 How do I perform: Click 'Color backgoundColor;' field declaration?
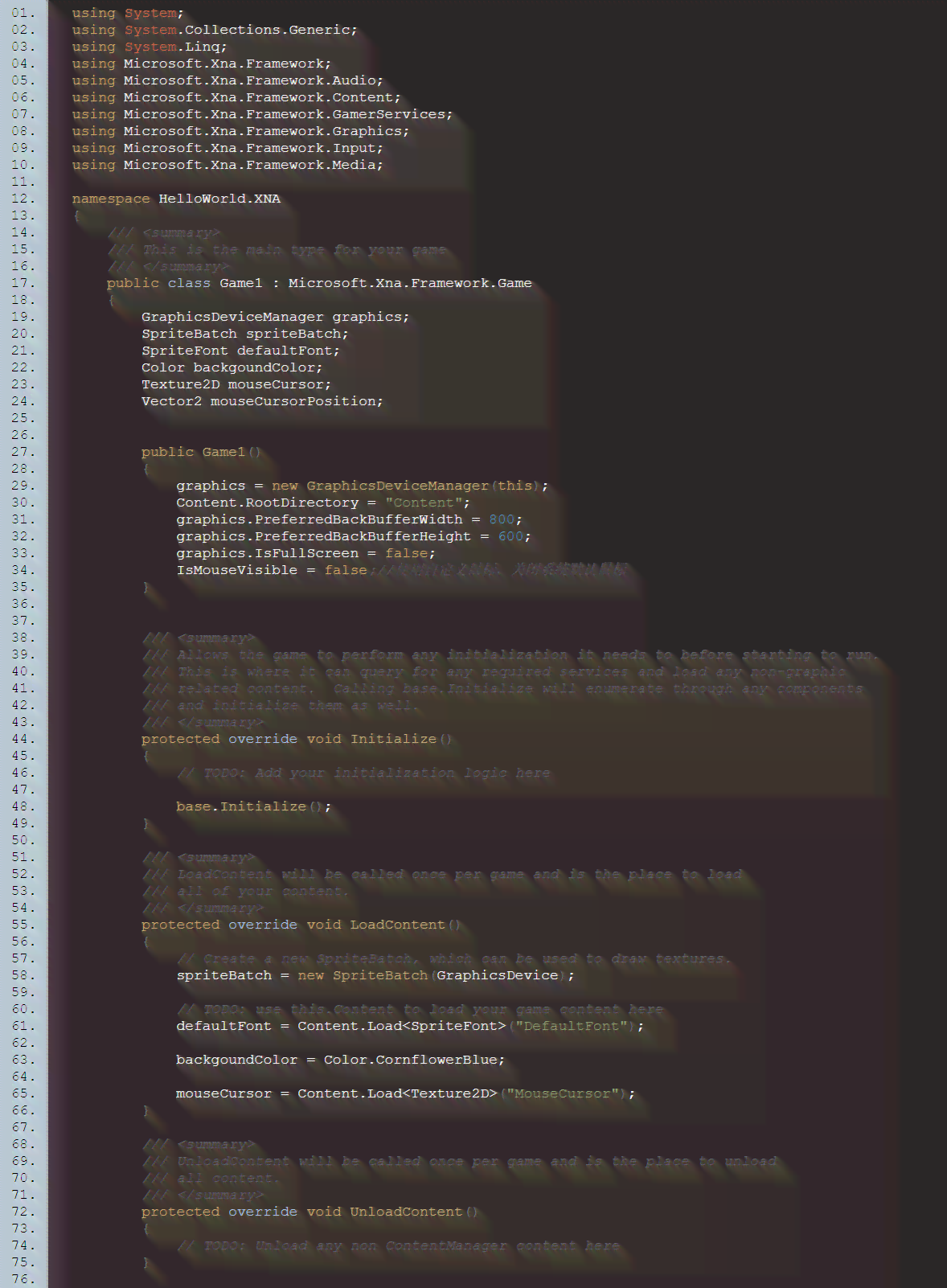coord(232,367)
